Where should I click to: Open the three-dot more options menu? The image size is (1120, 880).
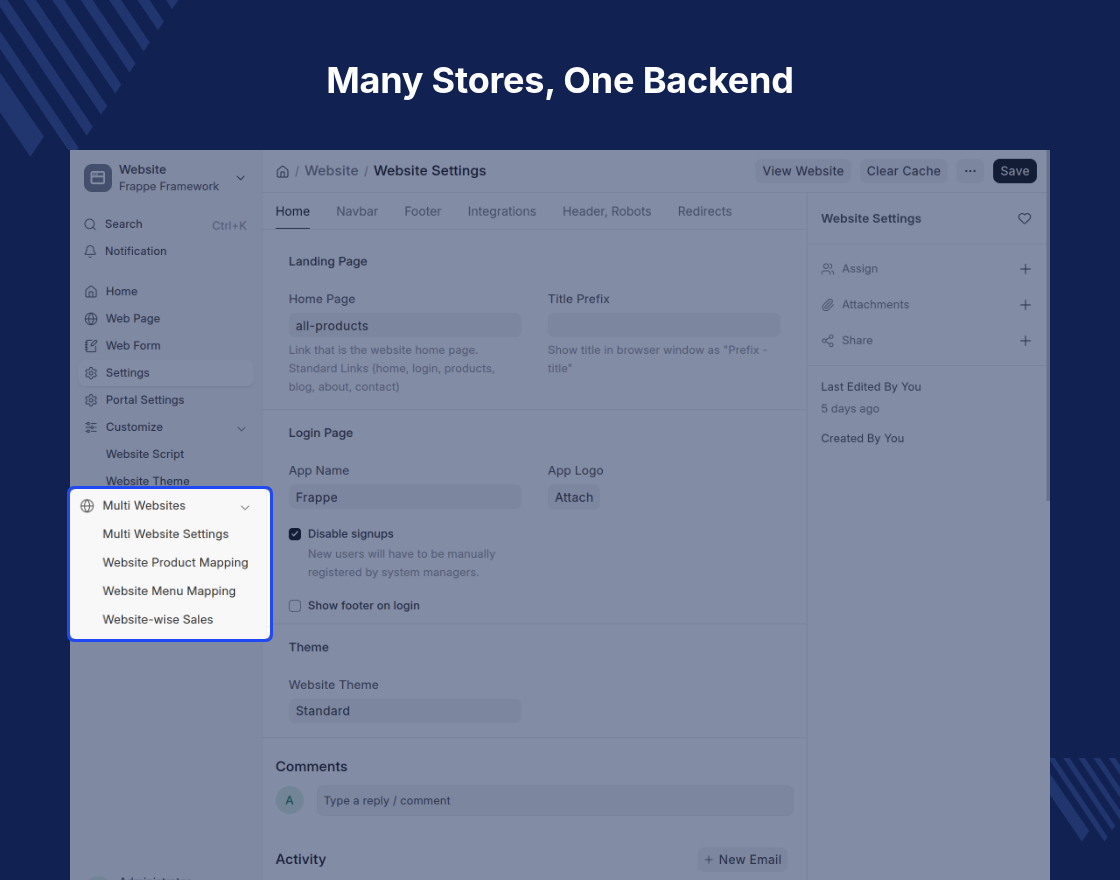[x=970, y=171]
